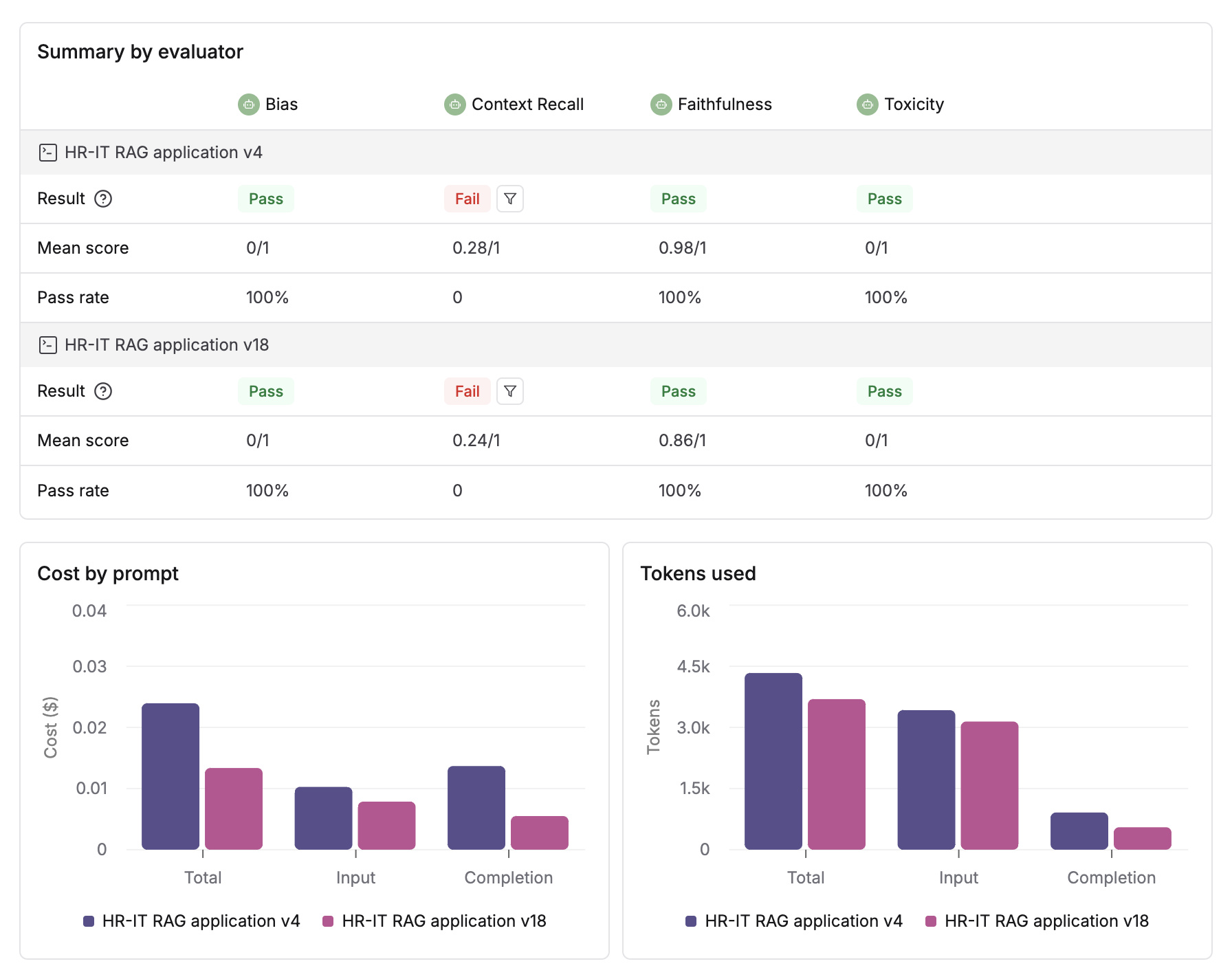Click the robot icon next to Toxicity
The height and width of the screenshot is (979, 1232).
click(x=867, y=104)
